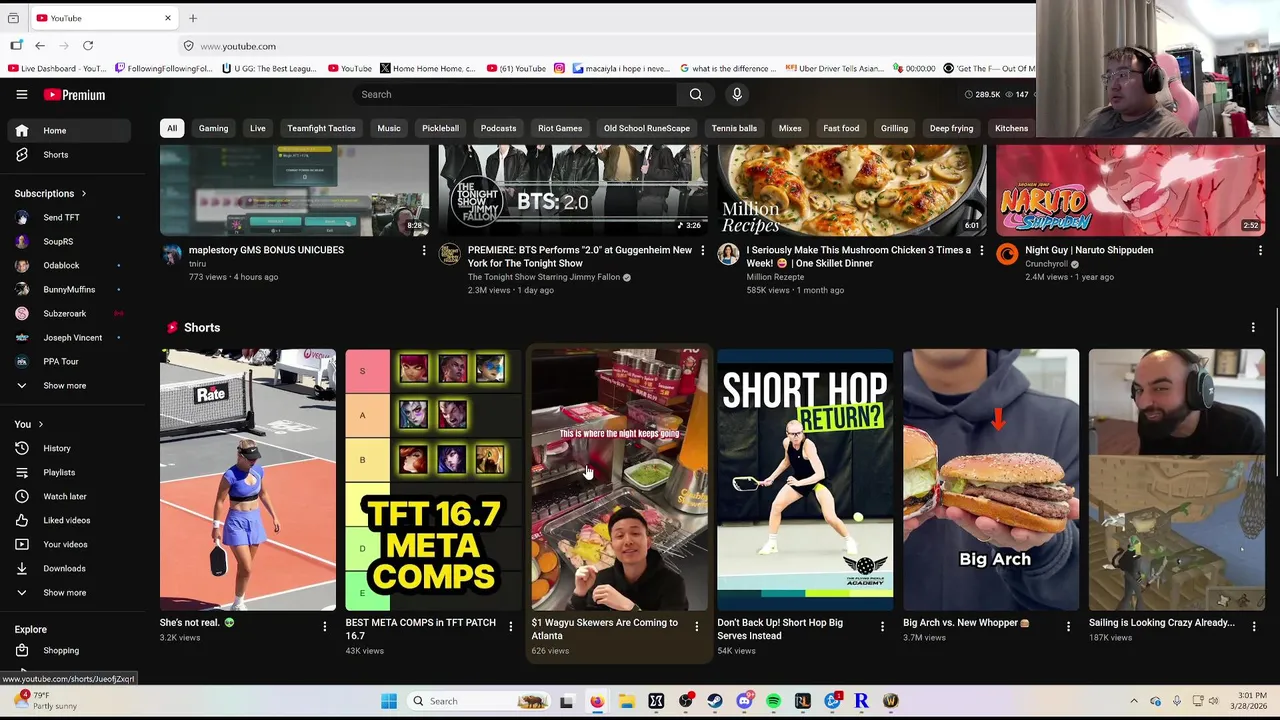Open the Send TFT subscription channel
Screen dimensions: 1280x720
tap(69, 217)
